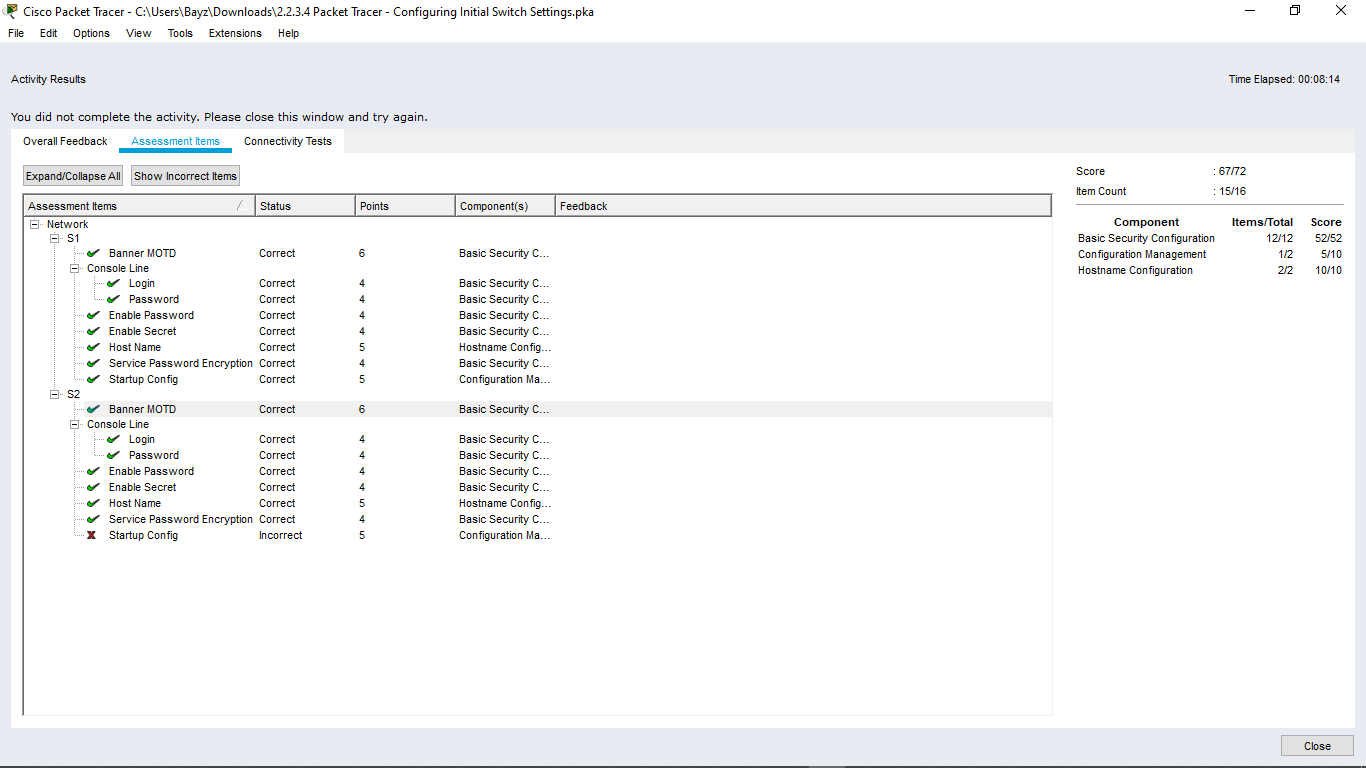Screen dimensions: 1366x768
Task: Select the Assessment Items tab
Action: coord(175,141)
